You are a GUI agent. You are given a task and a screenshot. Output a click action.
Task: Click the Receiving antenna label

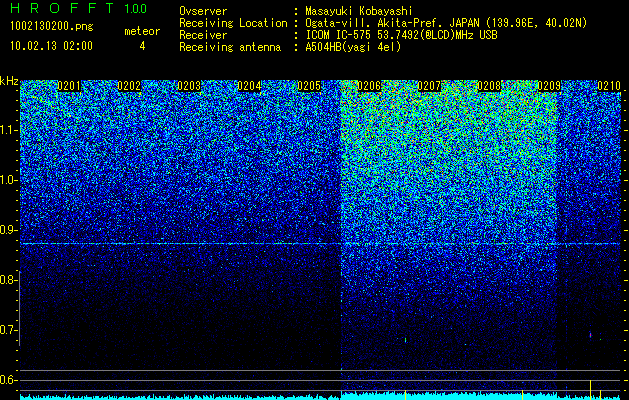tap(230, 47)
